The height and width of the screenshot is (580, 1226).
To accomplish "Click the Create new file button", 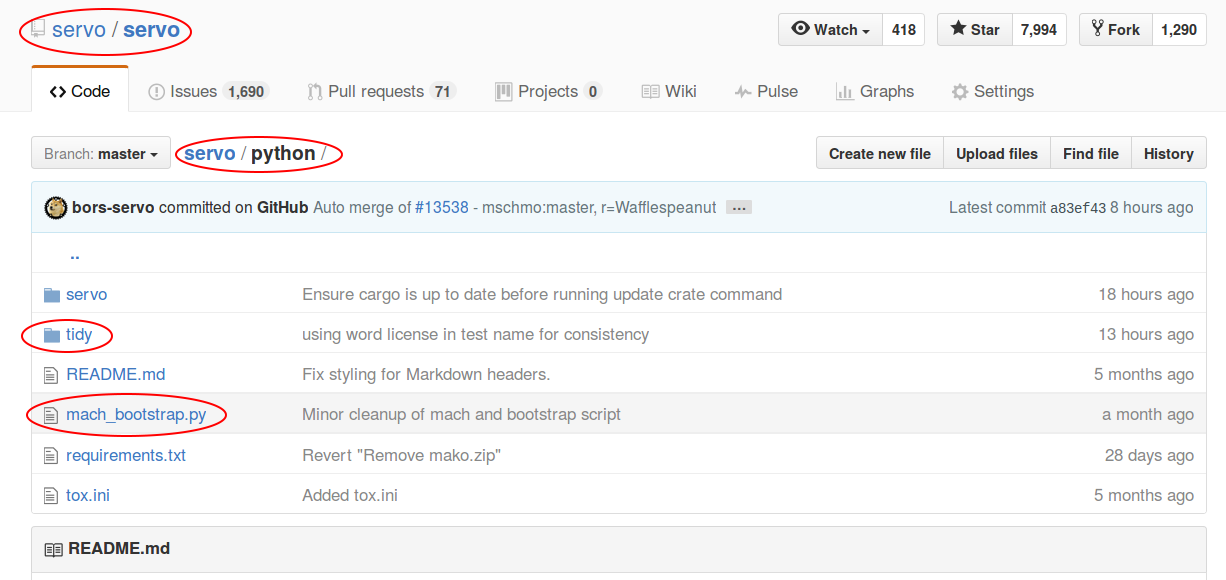I will (880, 154).
